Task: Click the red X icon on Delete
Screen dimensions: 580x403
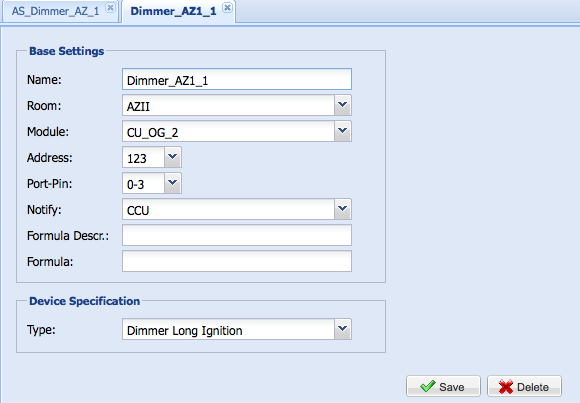Action: point(506,387)
